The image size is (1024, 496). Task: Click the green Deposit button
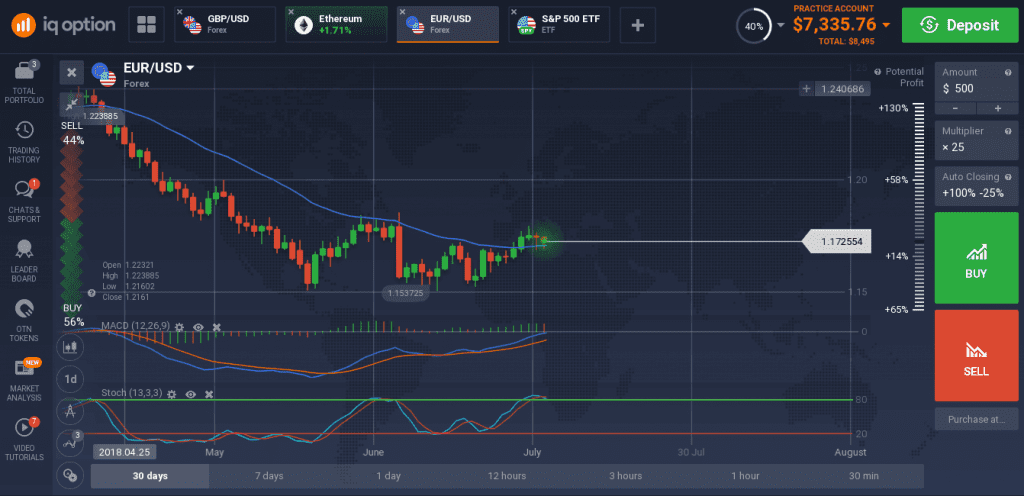point(959,25)
